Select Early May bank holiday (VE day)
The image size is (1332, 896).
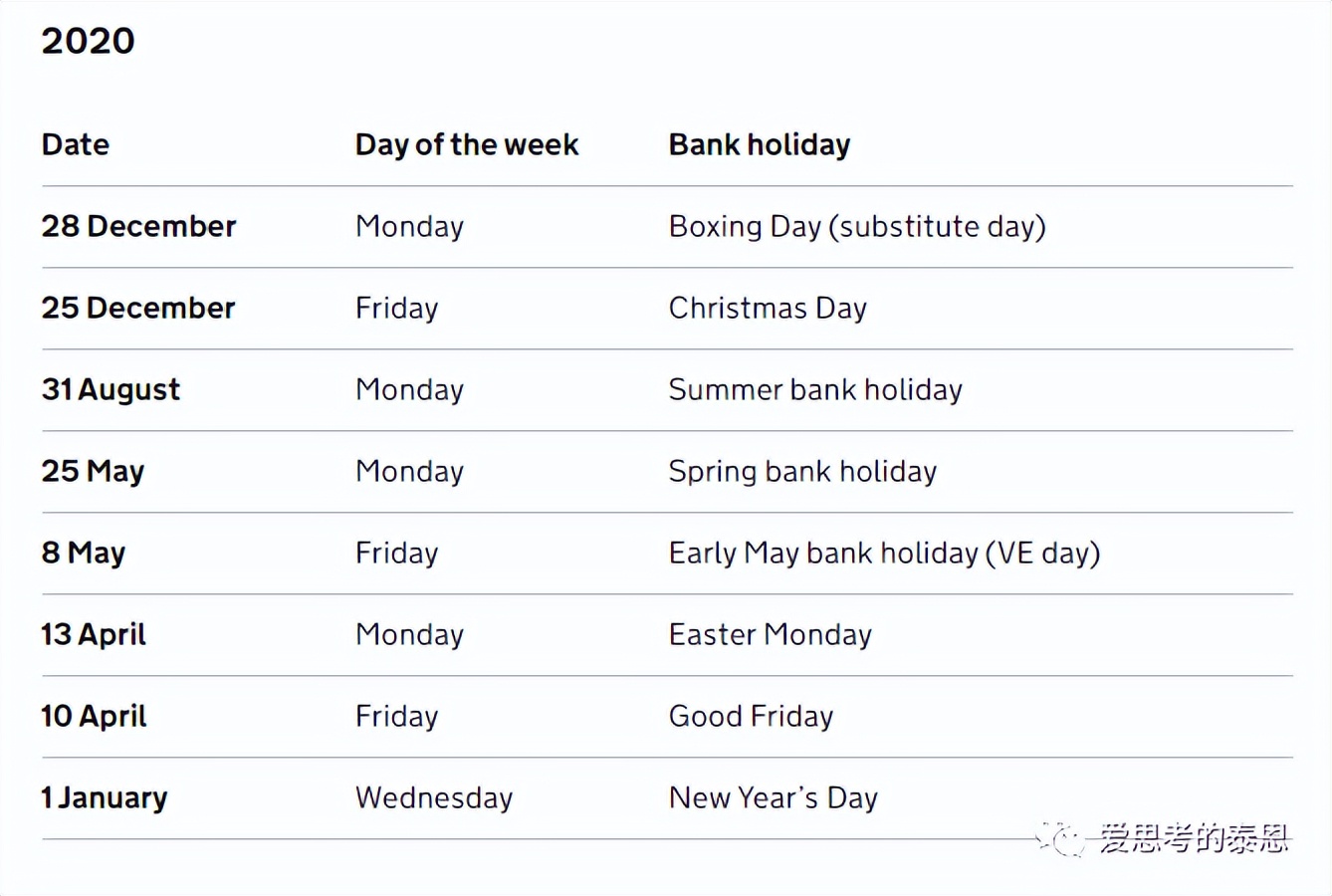point(884,554)
